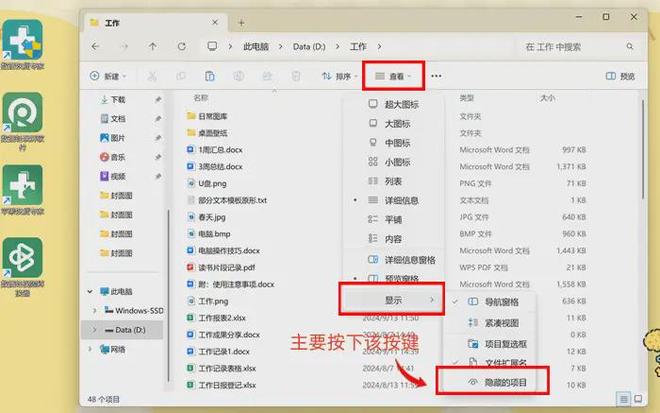Open desktop shortcut with cross and blue-yellow squares
Image resolution: width=660 pixels, height=413 pixels.
point(23,40)
